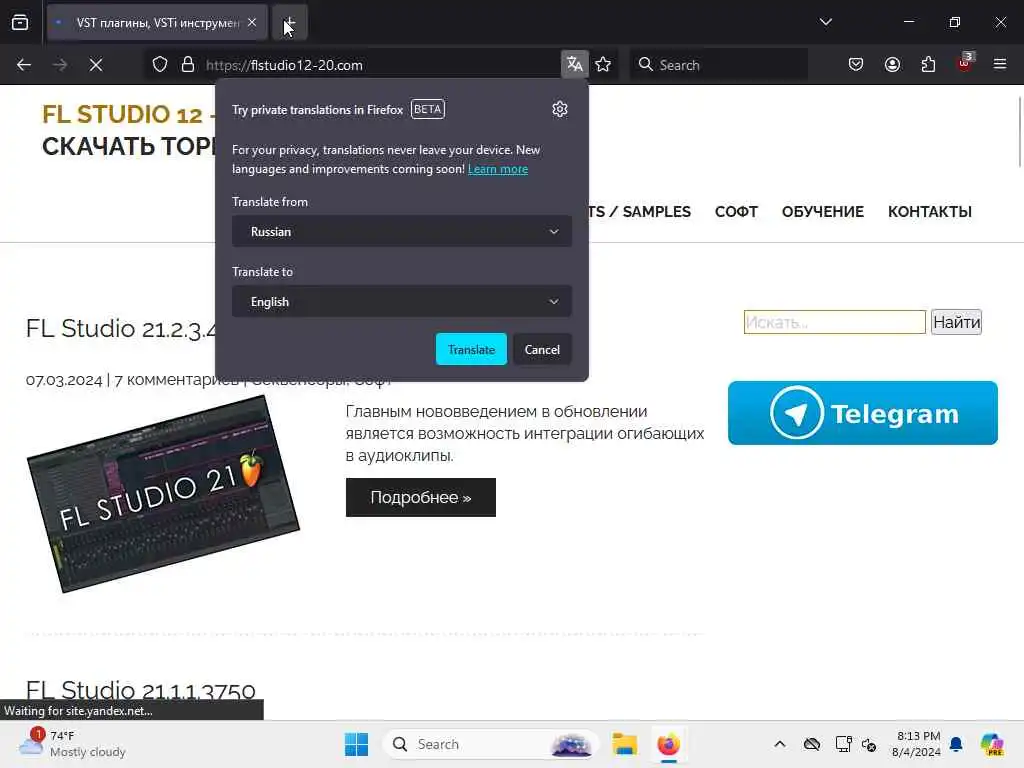The height and width of the screenshot is (768, 1024).
Task: Click the Найти search button
Action: pos(956,322)
